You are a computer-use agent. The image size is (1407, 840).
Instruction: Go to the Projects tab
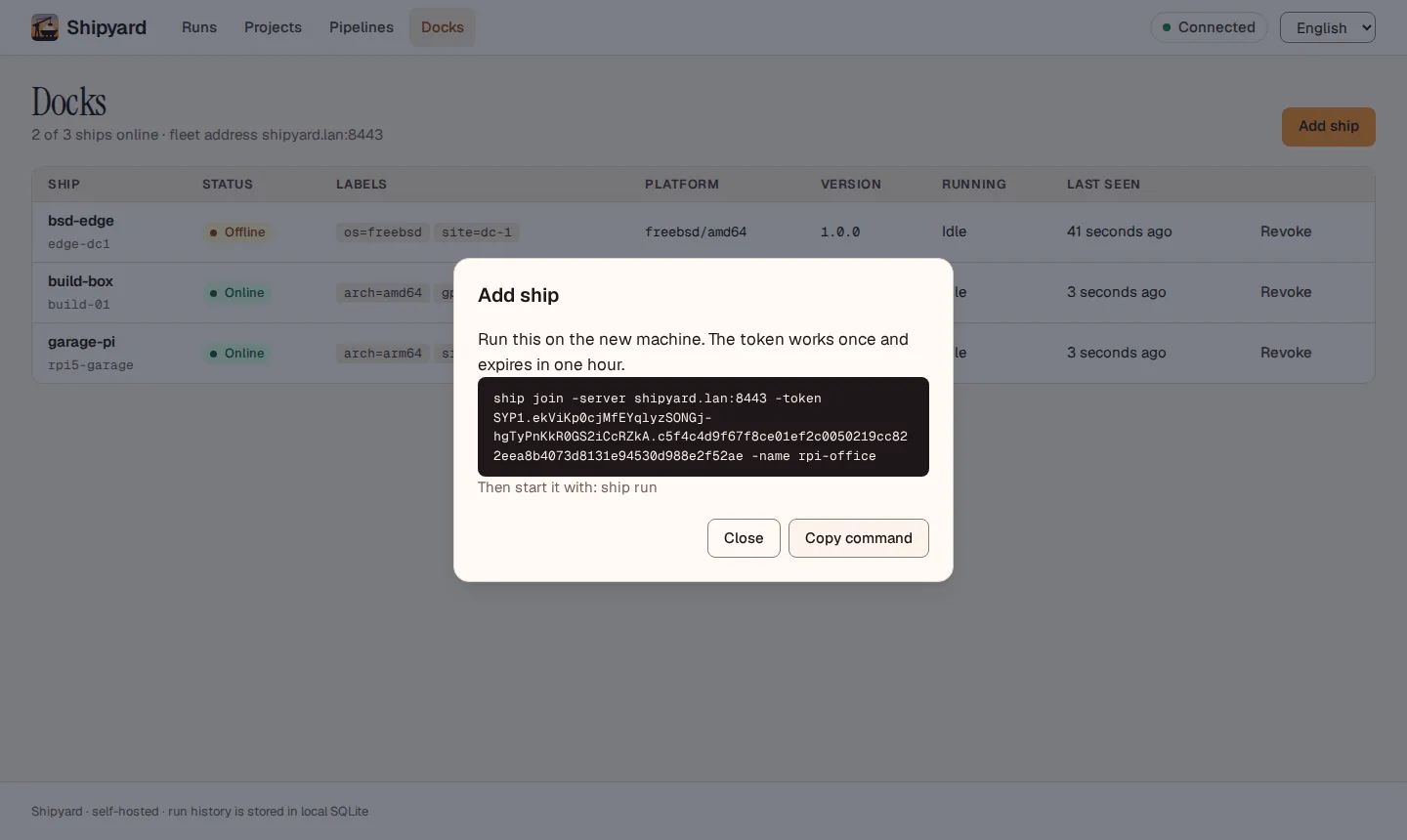click(273, 27)
